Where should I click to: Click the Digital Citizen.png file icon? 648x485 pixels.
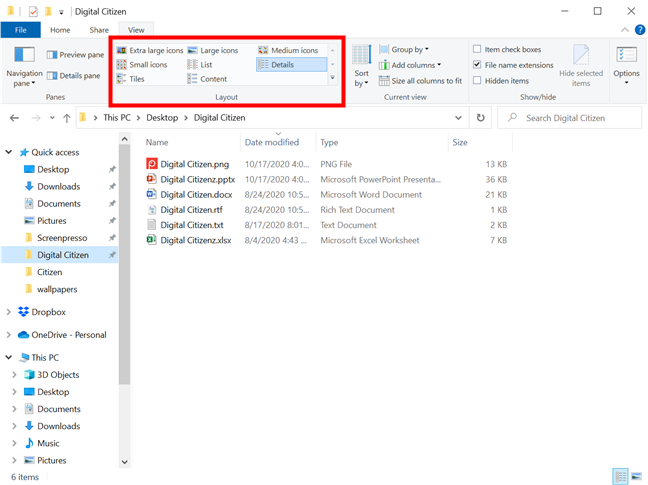(152, 164)
